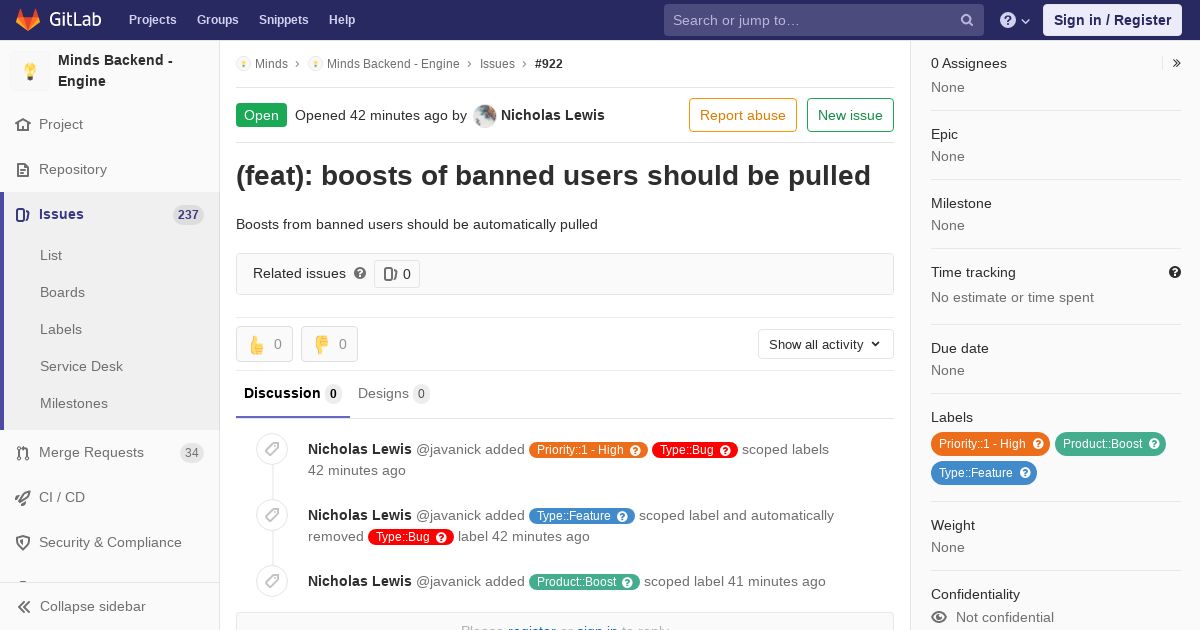Open the Help dropdown in navbar
The width and height of the screenshot is (1200, 630).
[x=1015, y=20]
